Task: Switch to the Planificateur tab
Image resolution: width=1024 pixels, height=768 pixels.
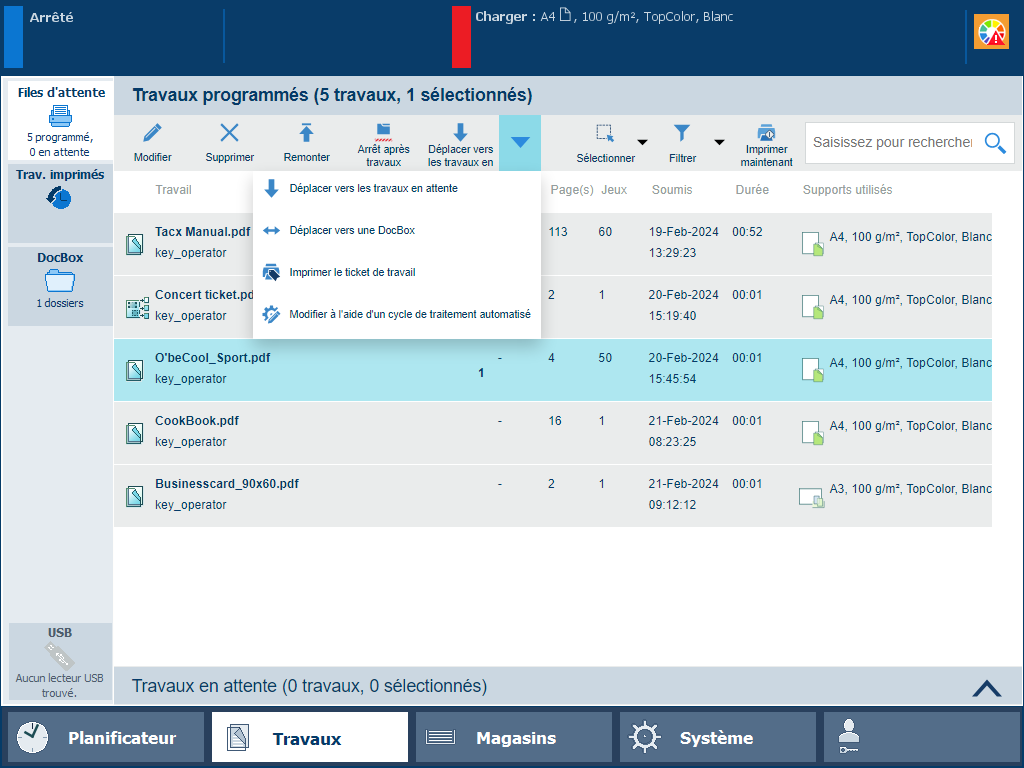Action: 106,738
